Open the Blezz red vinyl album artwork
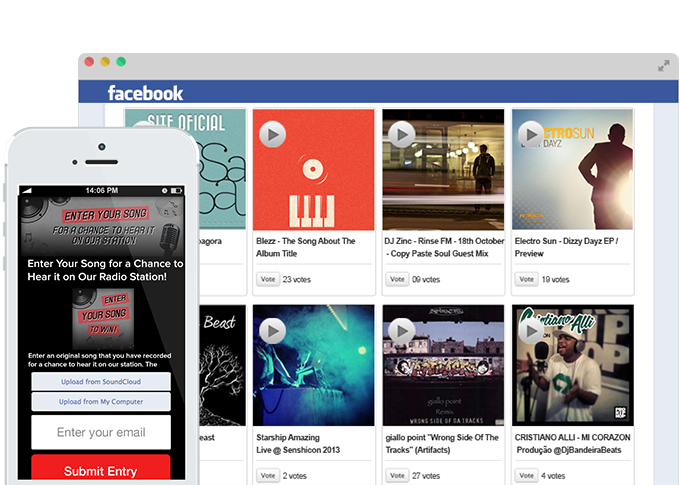This screenshot has height=485, width=679. [x=314, y=169]
